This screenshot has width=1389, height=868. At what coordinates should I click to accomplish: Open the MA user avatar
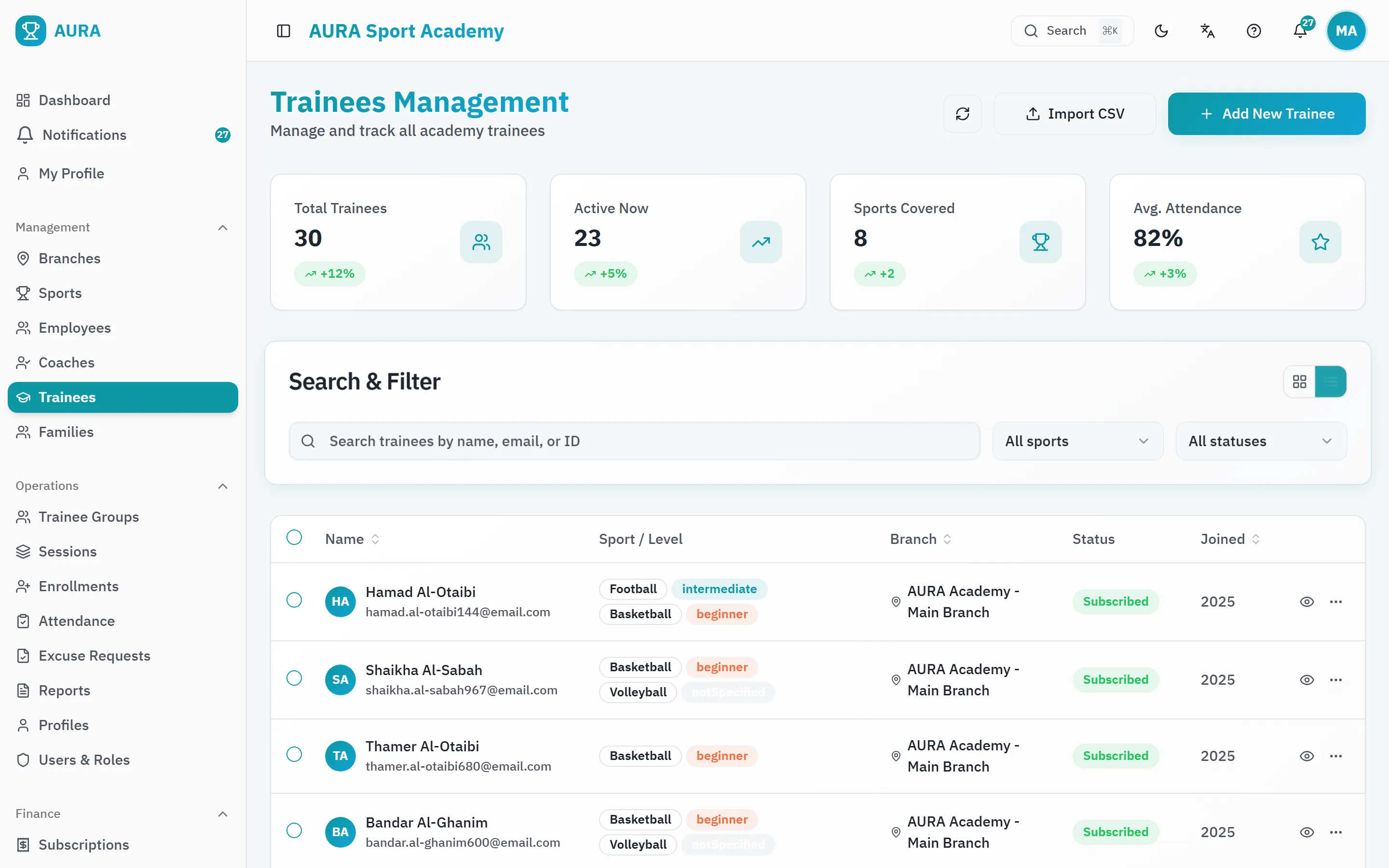pyautogui.click(x=1346, y=31)
